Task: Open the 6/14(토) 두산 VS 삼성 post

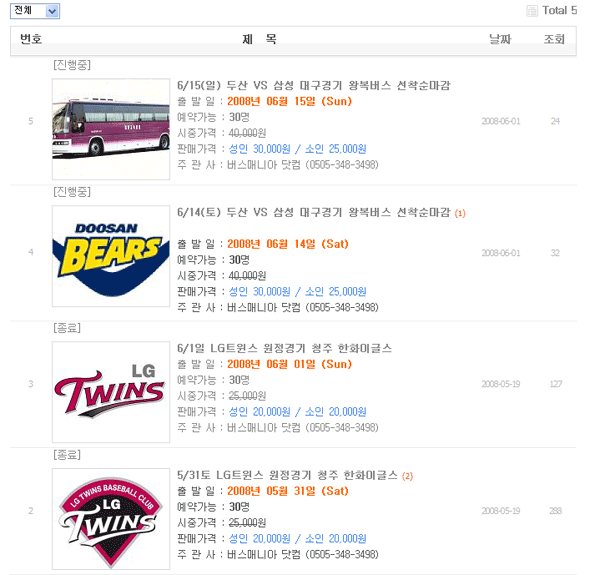Action: coord(313,213)
